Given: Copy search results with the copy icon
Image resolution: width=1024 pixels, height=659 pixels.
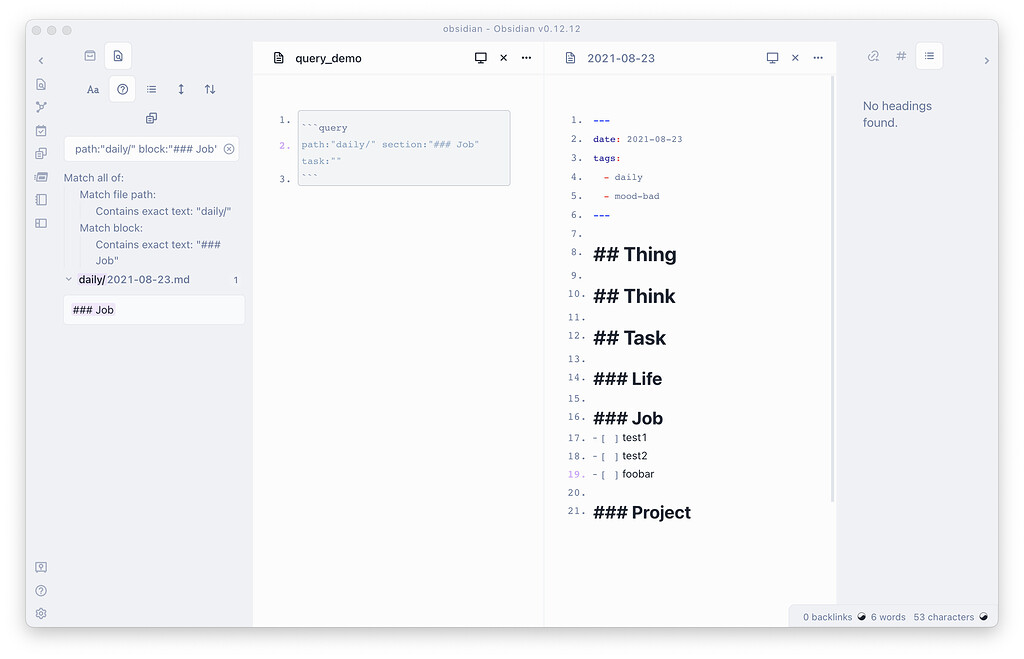Looking at the screenshot, I should tap(151, 118).
